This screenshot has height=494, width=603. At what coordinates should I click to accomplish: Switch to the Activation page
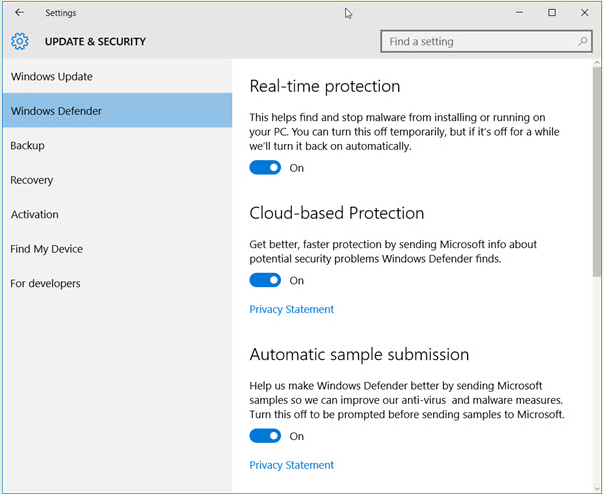[34, 214]
